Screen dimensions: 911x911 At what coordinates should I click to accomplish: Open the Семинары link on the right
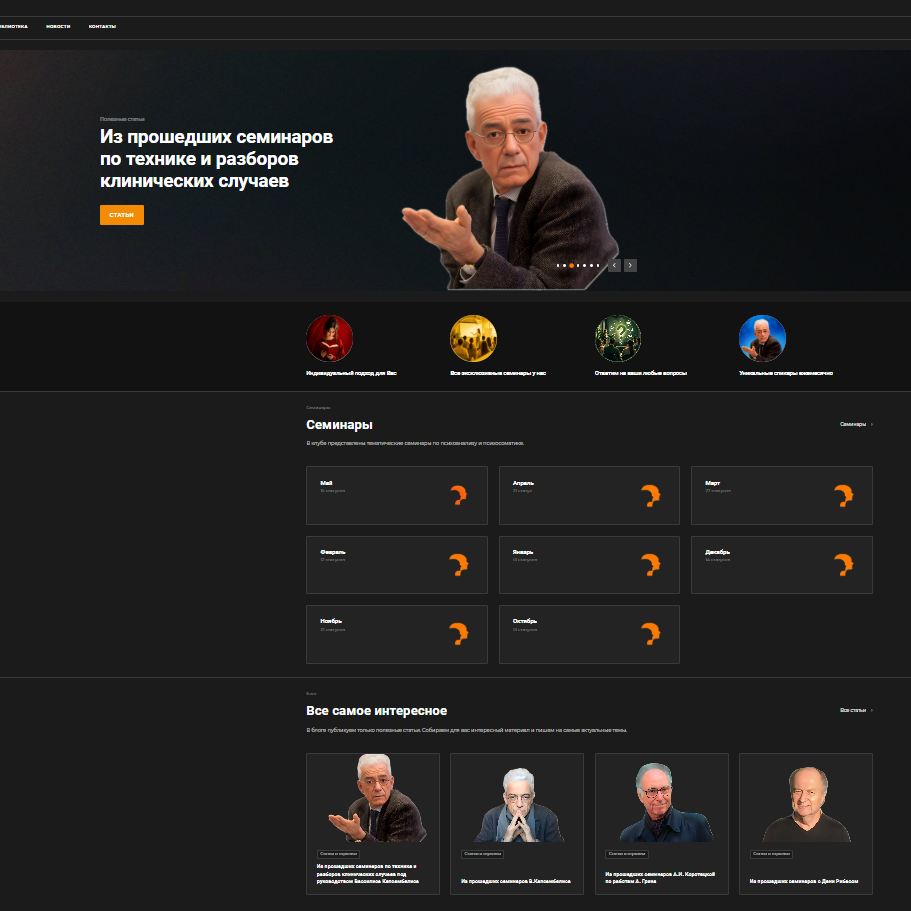(852, 424)
